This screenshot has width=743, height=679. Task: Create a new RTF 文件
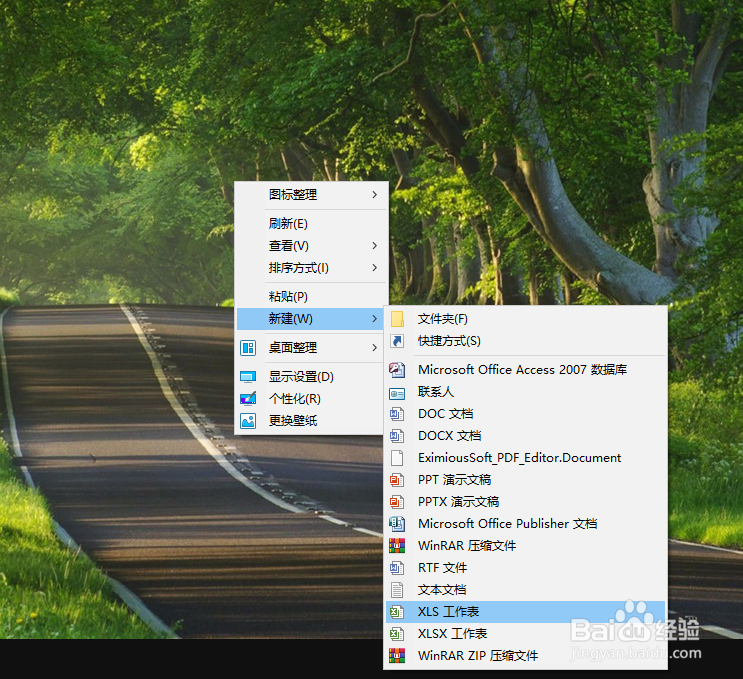(526, 568)
